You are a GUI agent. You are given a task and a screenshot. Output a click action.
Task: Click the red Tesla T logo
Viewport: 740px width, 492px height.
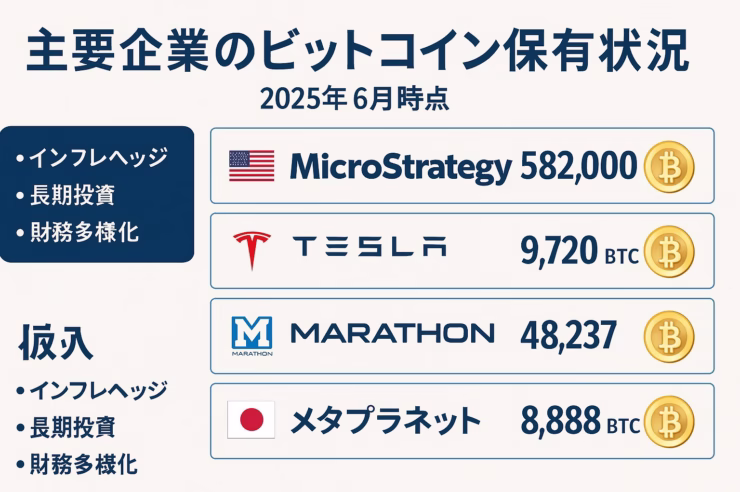click(x=252, y=250)
